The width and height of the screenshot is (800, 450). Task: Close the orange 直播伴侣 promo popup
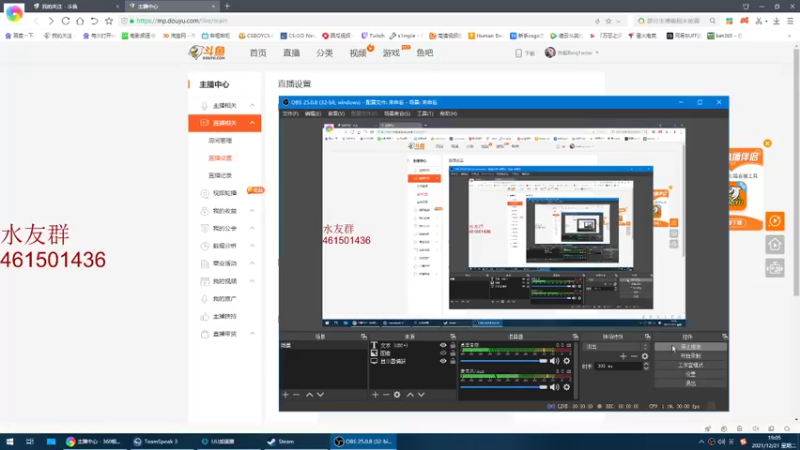point(767,143)
